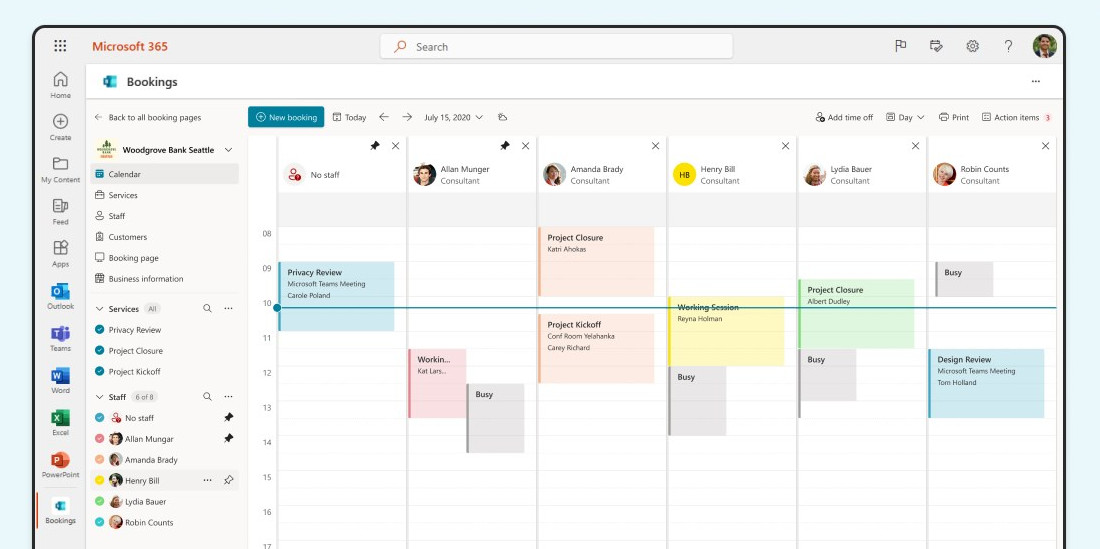Toggle the Project Kickoff service checkbox

[99, 372]
